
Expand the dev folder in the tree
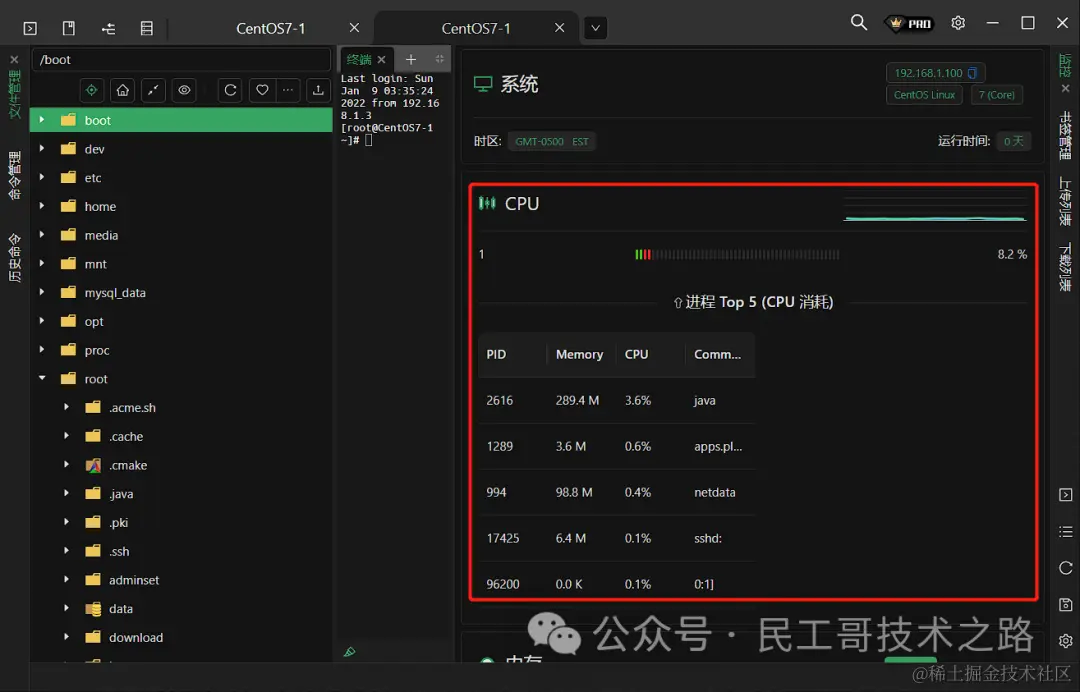(41, 148)
